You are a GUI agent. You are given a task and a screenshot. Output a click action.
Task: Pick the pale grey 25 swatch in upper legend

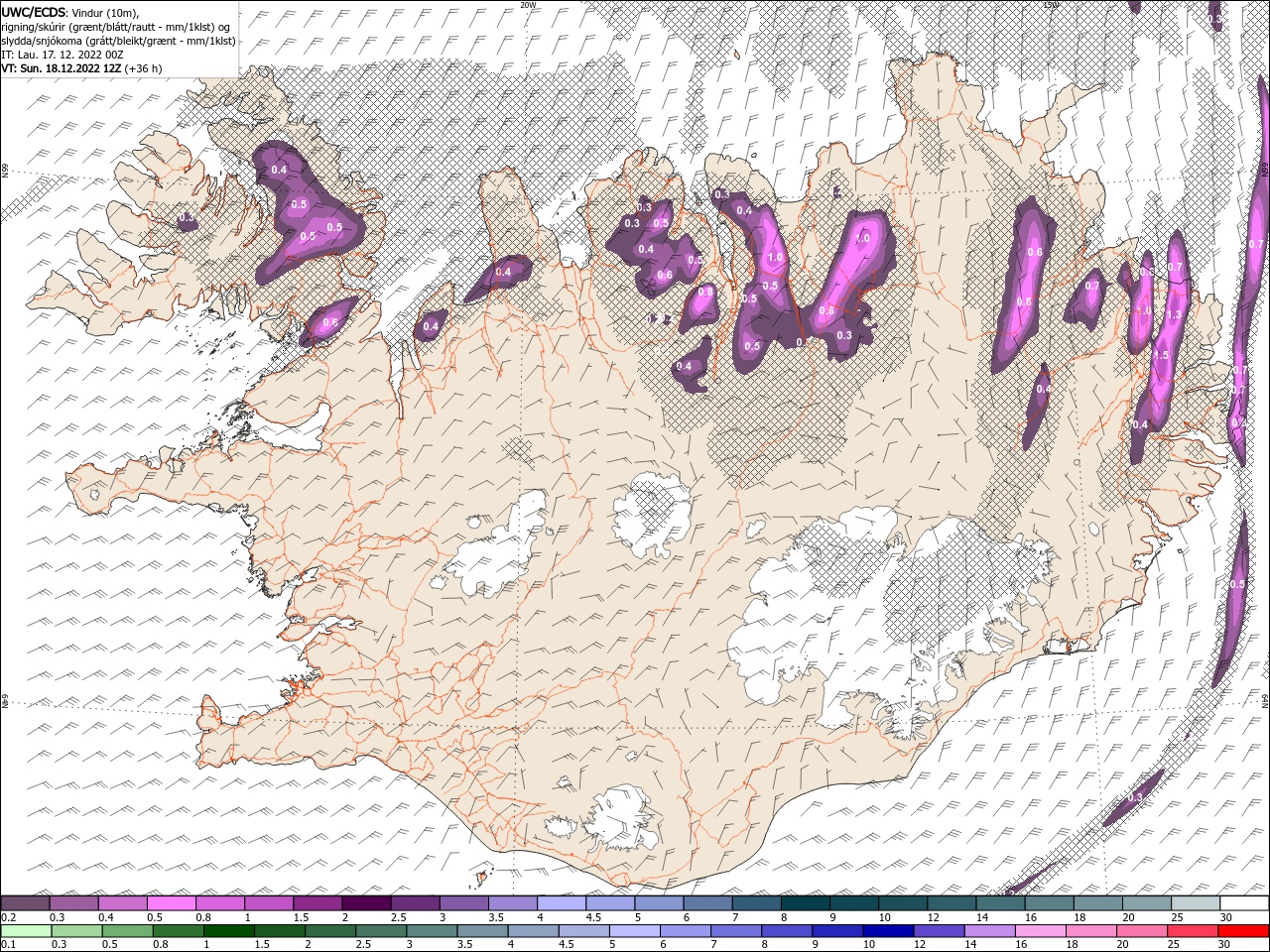[1195, 903]
